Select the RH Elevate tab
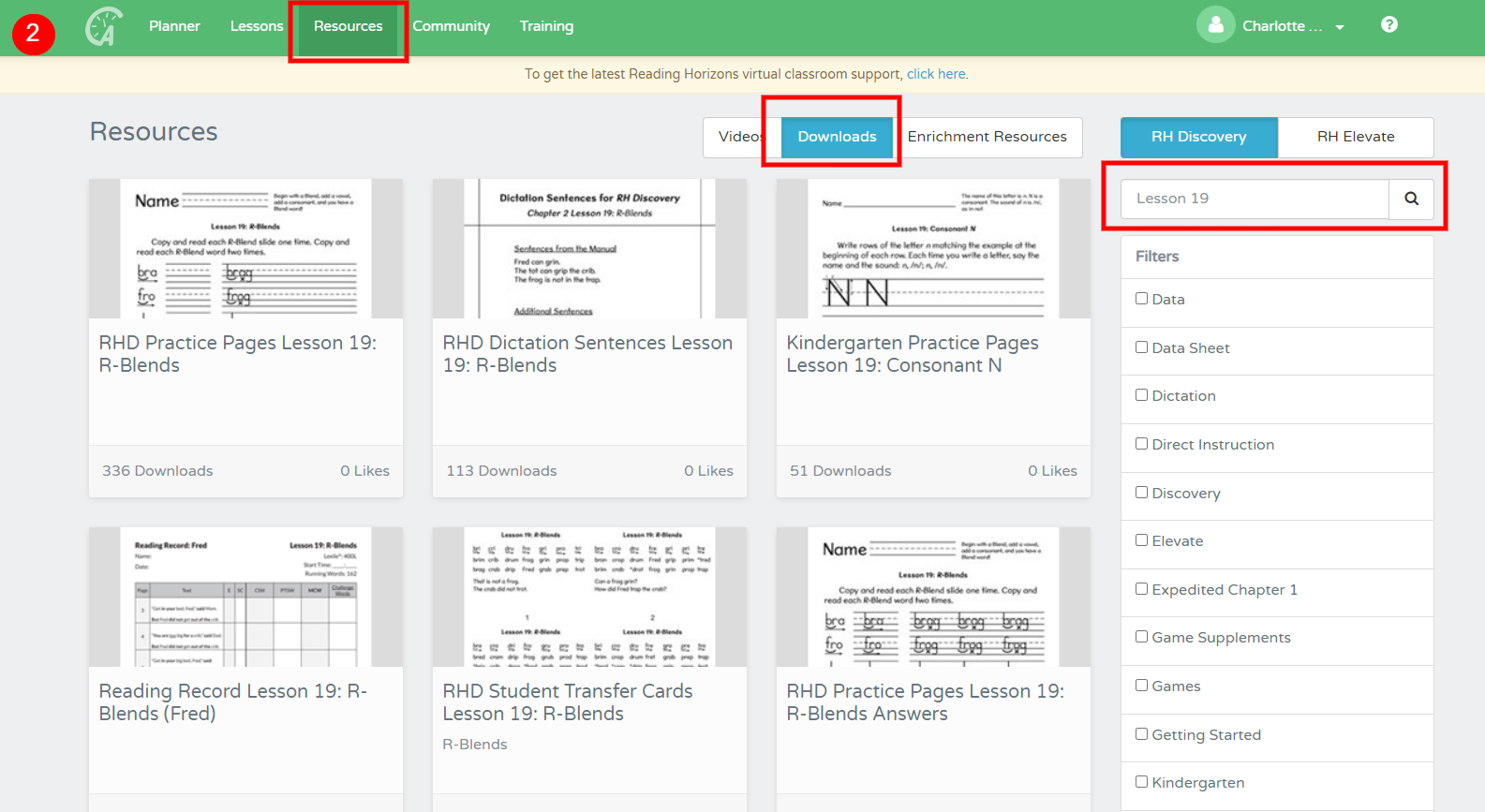 (x=1355, y=137)
